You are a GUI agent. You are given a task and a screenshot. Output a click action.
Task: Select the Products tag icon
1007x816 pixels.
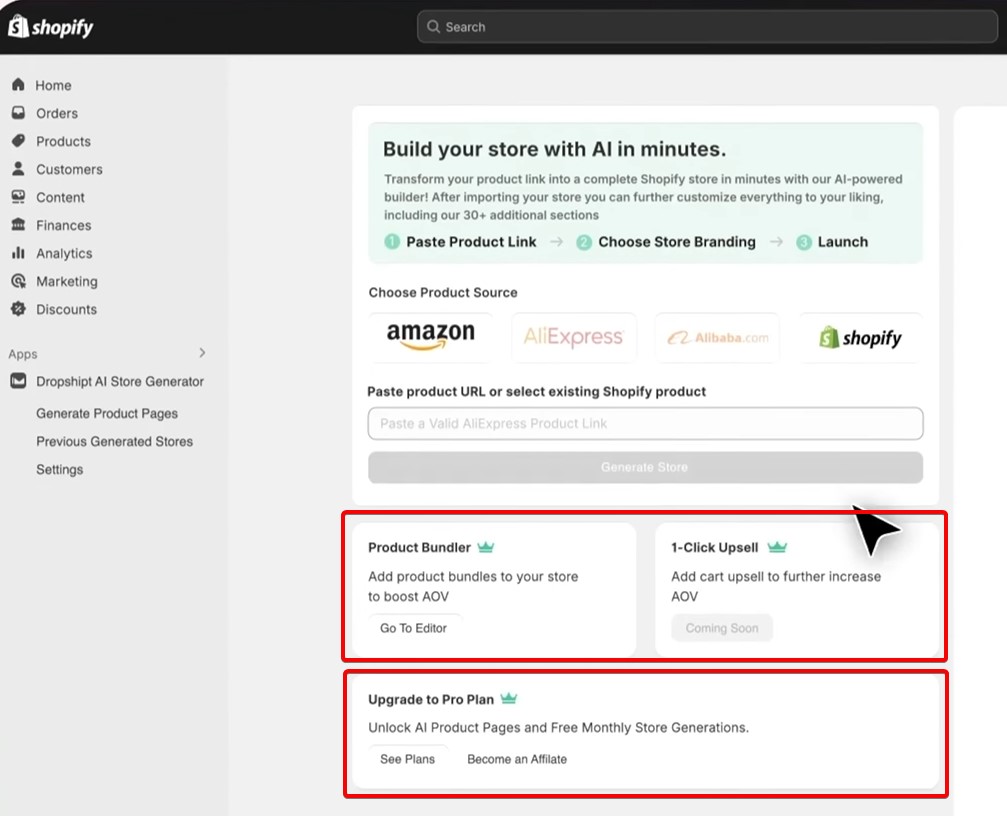click(x=18, y=141)
